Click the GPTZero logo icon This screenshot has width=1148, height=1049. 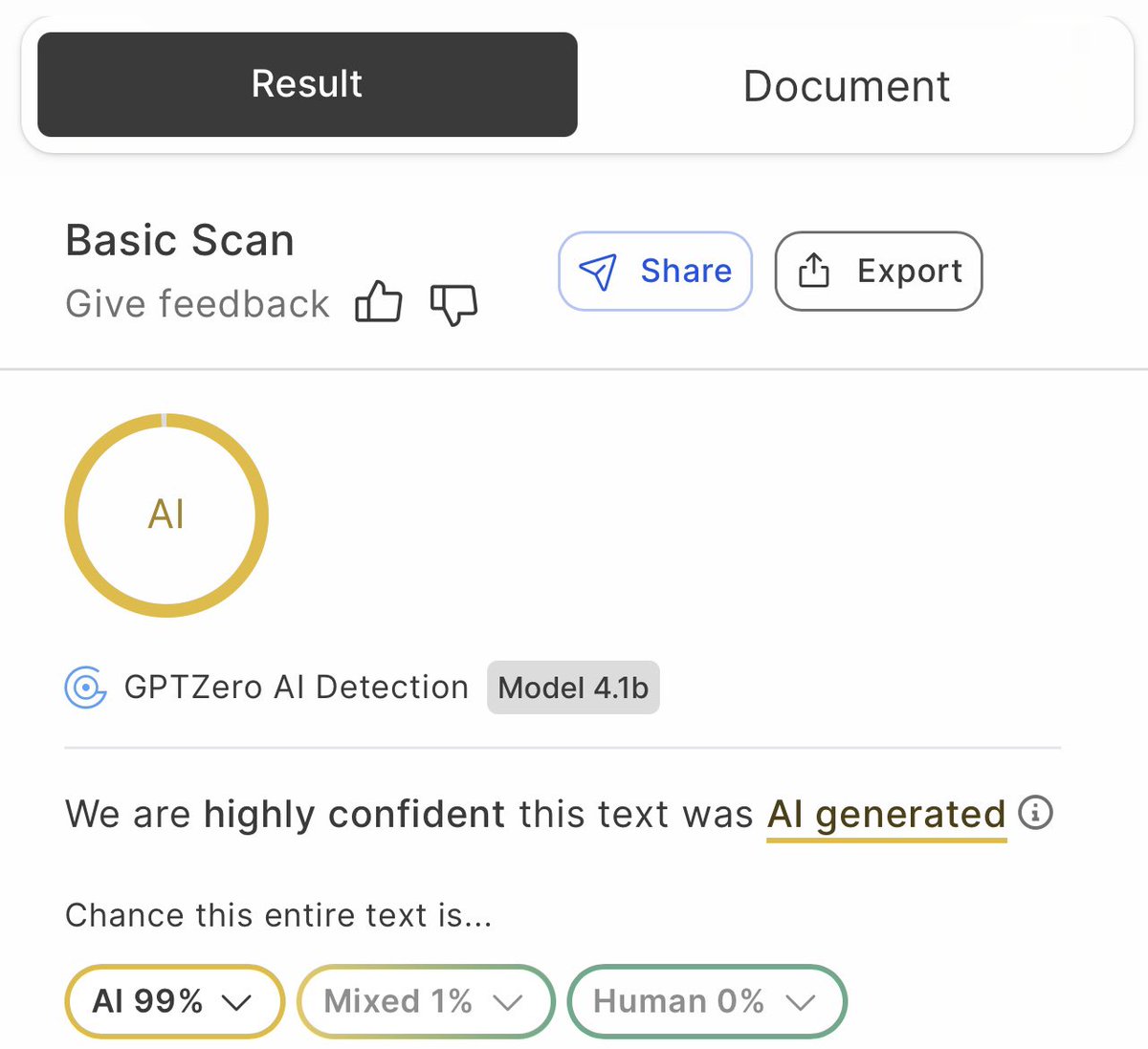[85, 688]
